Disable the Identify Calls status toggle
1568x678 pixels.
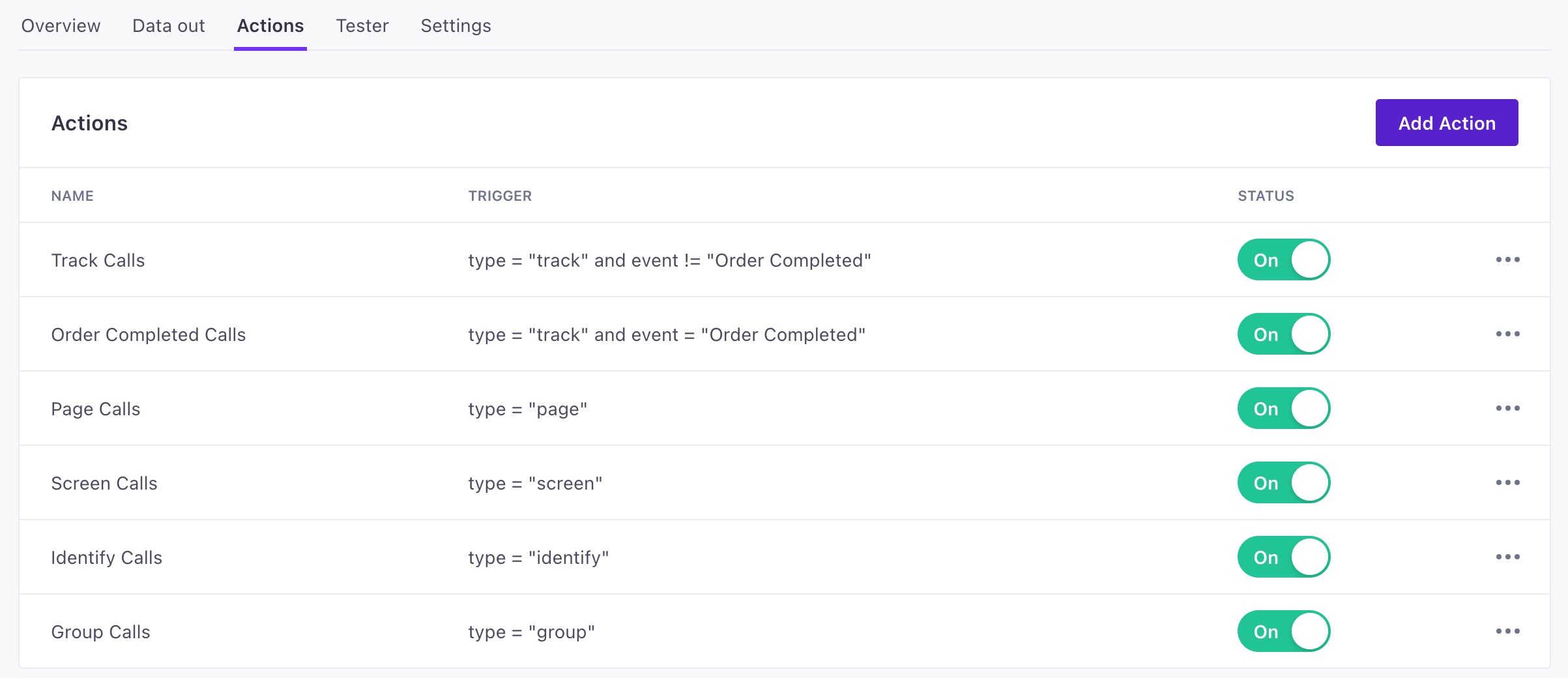1283,557
